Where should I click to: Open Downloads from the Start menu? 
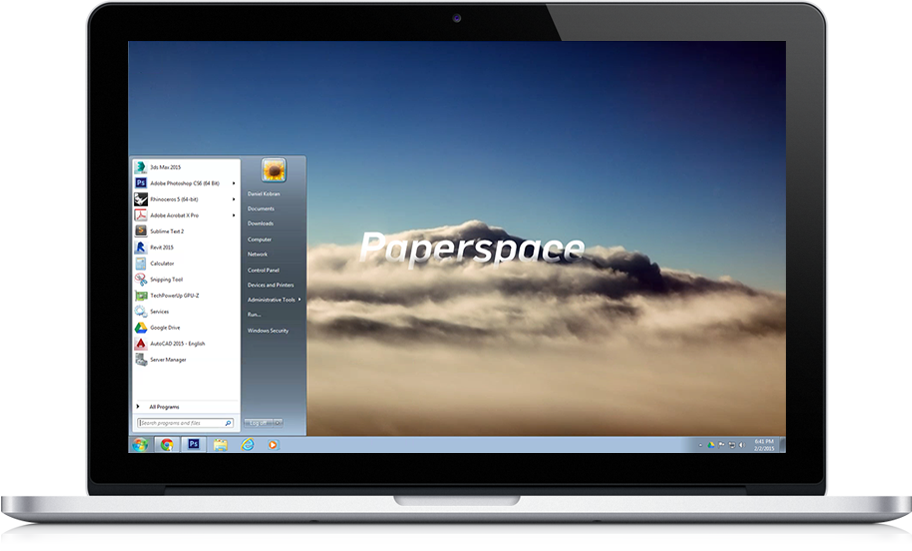[x=260, y=223]
